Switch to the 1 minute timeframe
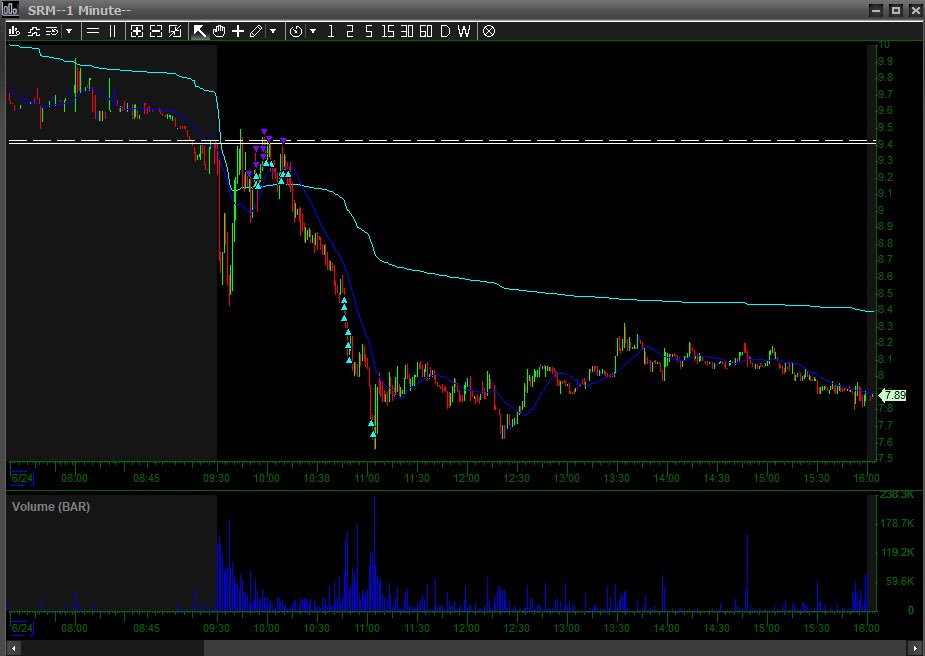Viewport: 925px width, 656px height. [x=331, y=31]
